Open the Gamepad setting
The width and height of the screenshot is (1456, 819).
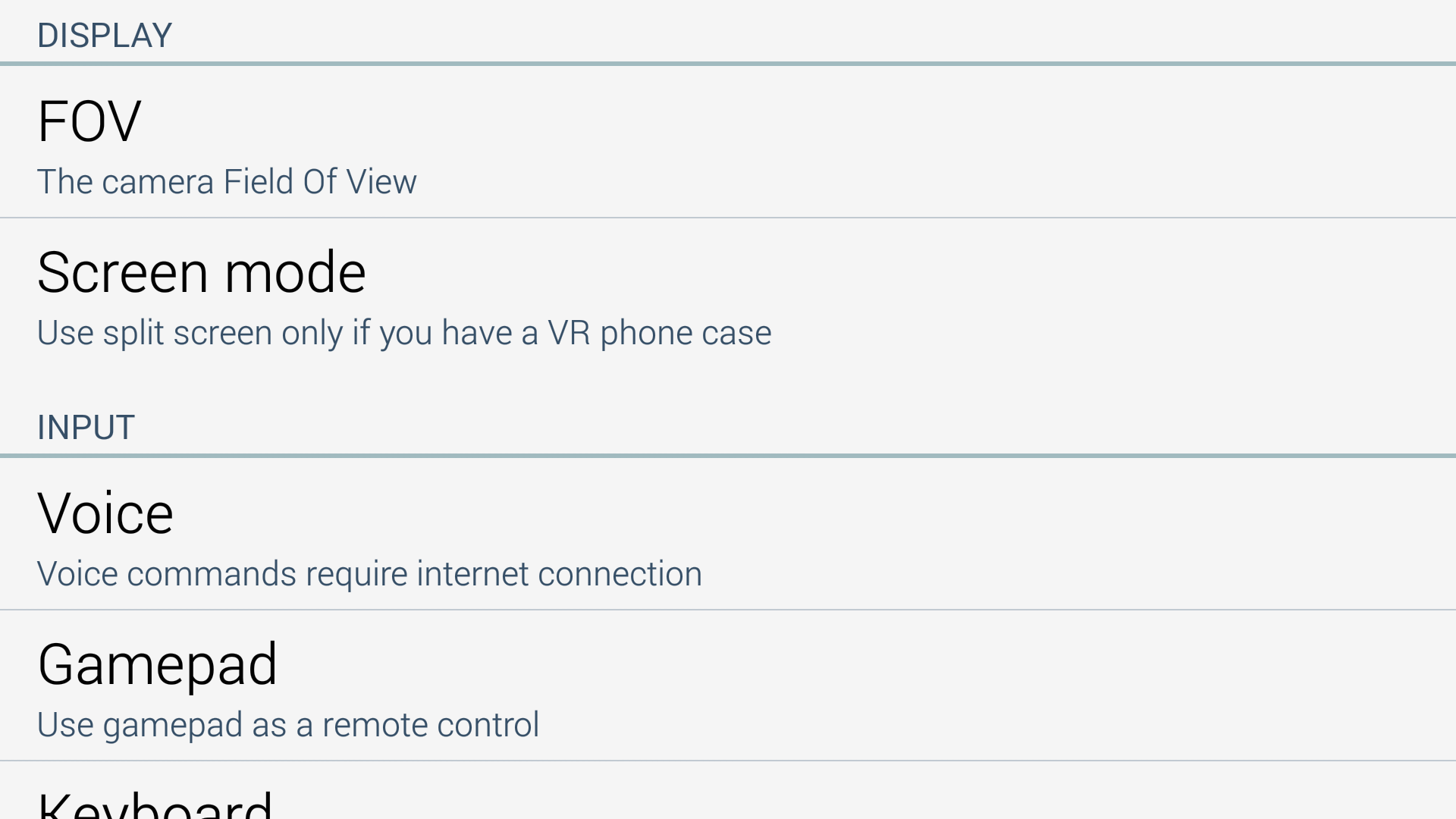click(x=157, y=664)
